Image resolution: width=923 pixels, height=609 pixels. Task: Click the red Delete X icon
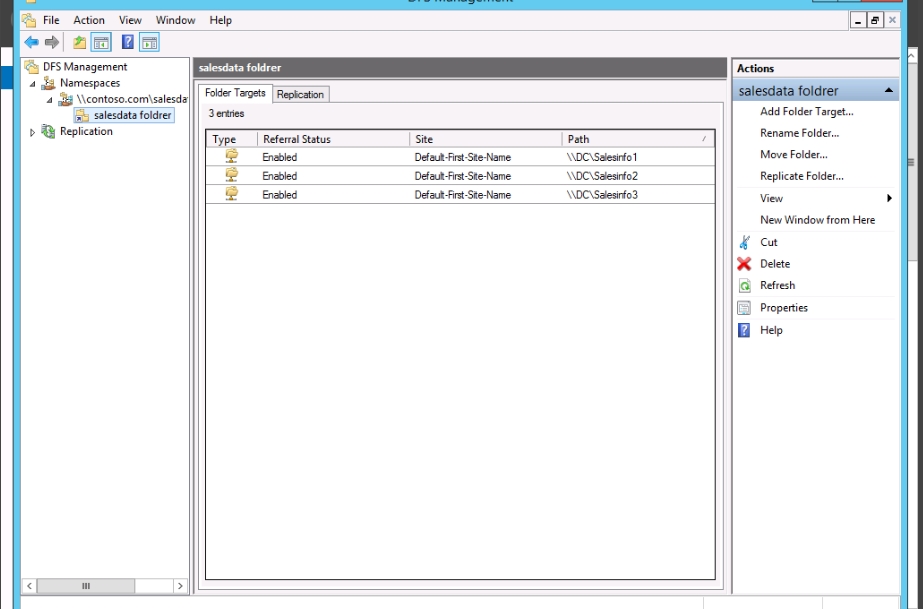point(744,264)
